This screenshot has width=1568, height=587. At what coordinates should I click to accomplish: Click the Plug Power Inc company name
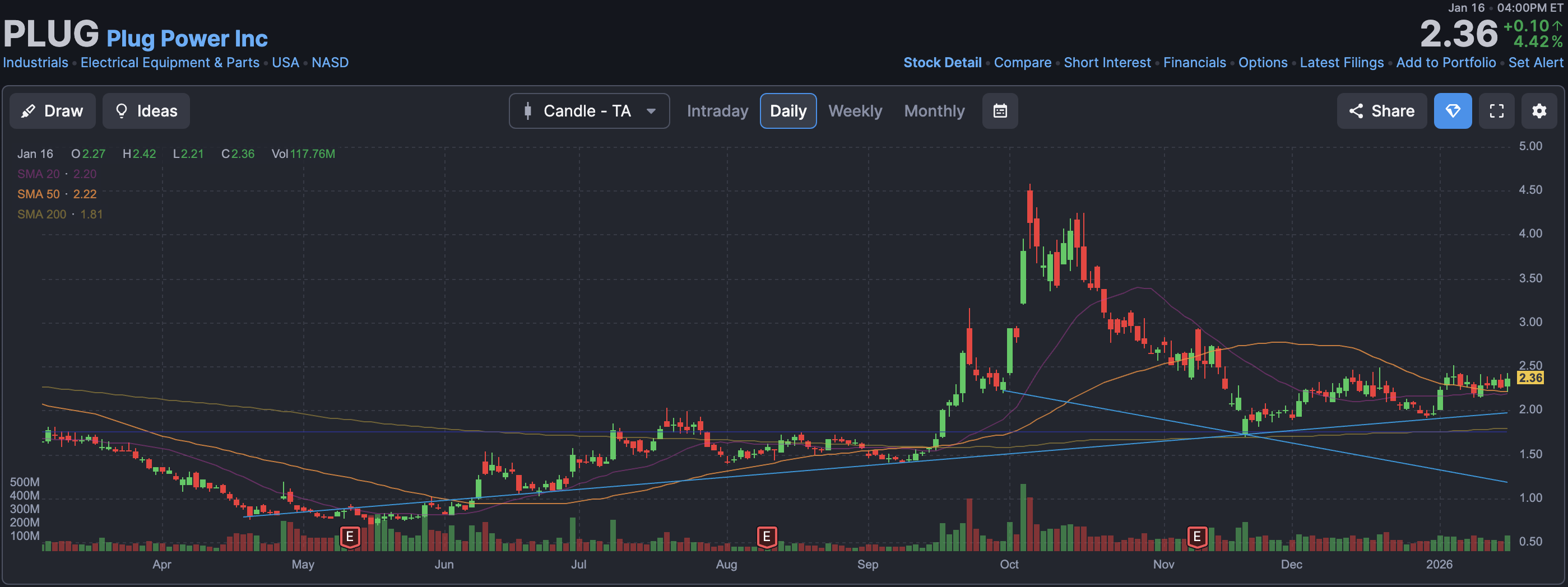187,38
